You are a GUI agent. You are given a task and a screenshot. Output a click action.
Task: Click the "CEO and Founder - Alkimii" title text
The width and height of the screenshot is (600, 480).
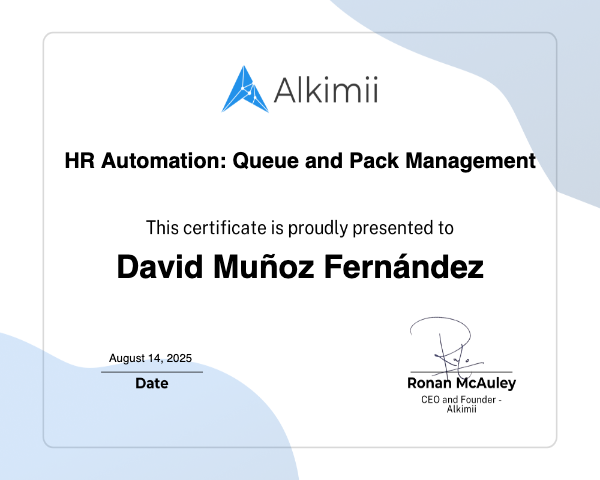coord(461,404)
